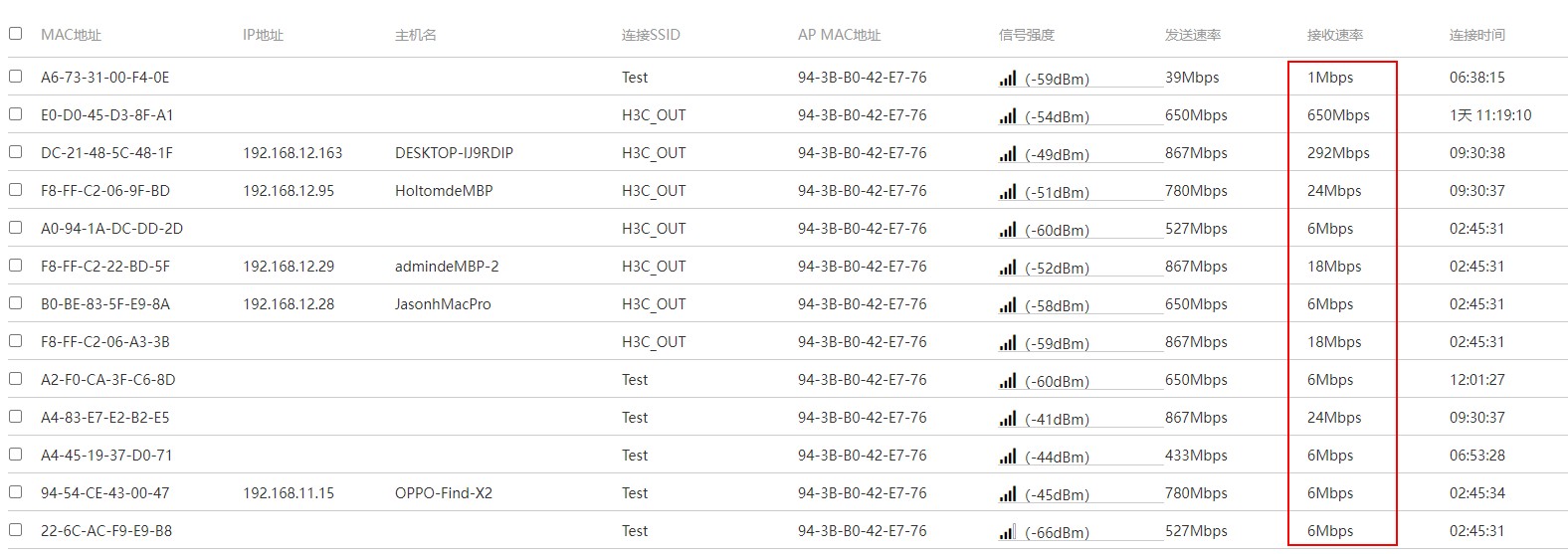Sort by 连接时间 column header
This screenshot has height=554, width=1568.
1476,35
